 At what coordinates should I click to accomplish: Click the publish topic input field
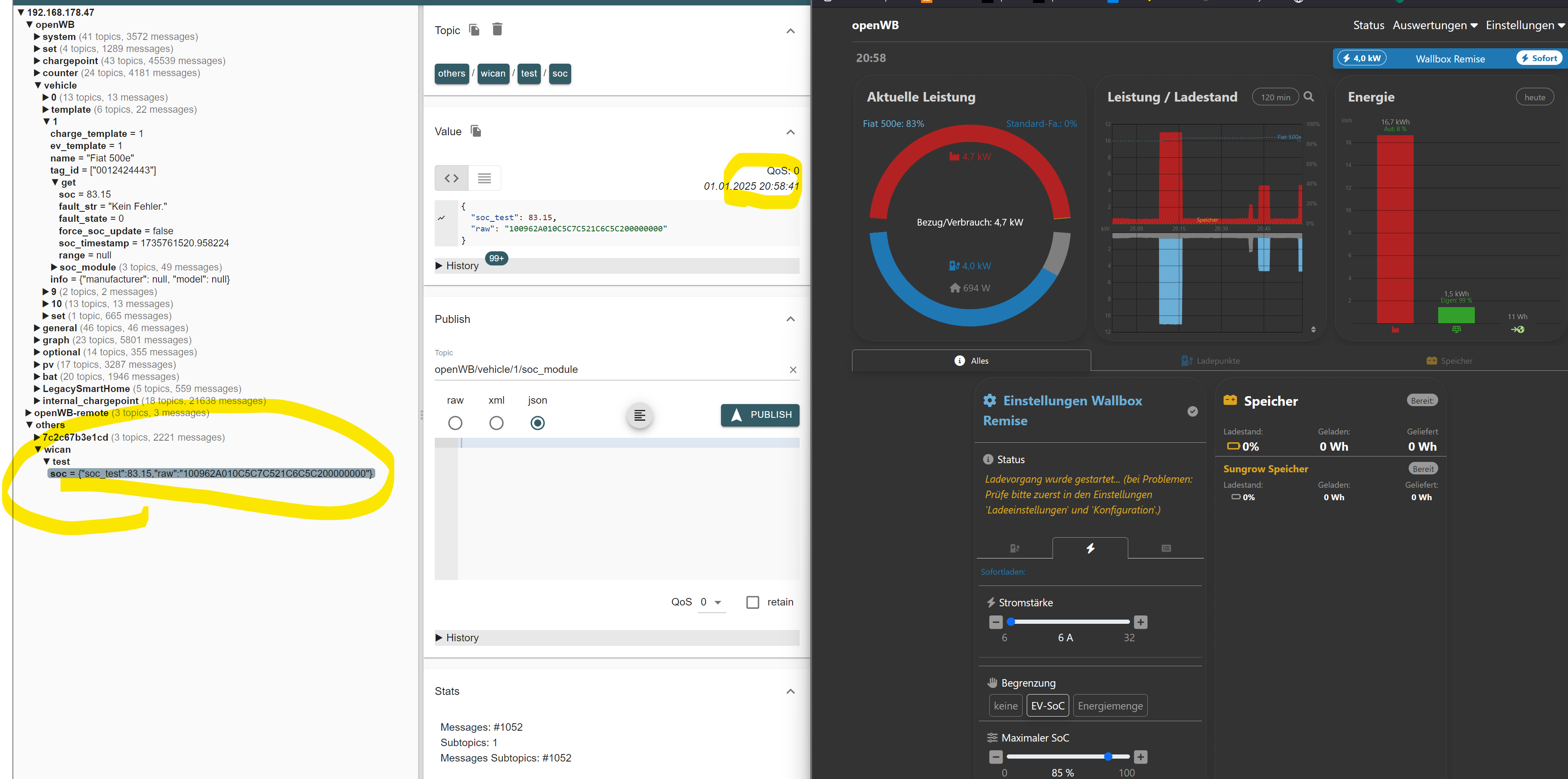tap(609, 370)
